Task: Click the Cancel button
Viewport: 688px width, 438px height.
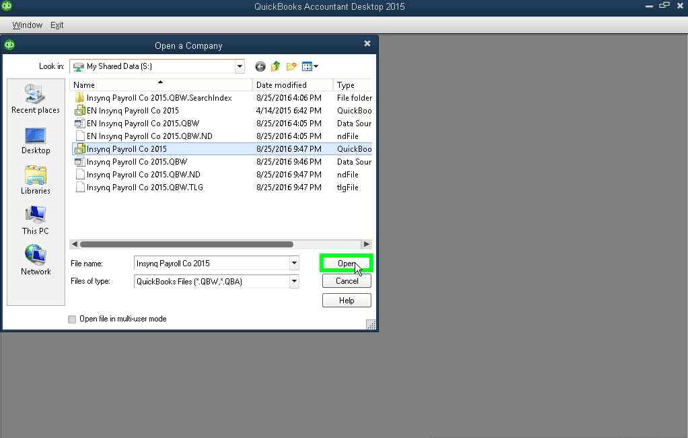Action: (x=347, y=281)
